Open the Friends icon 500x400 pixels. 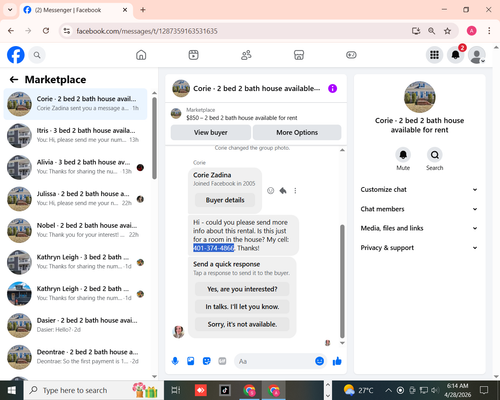click(x=246, y=55)
